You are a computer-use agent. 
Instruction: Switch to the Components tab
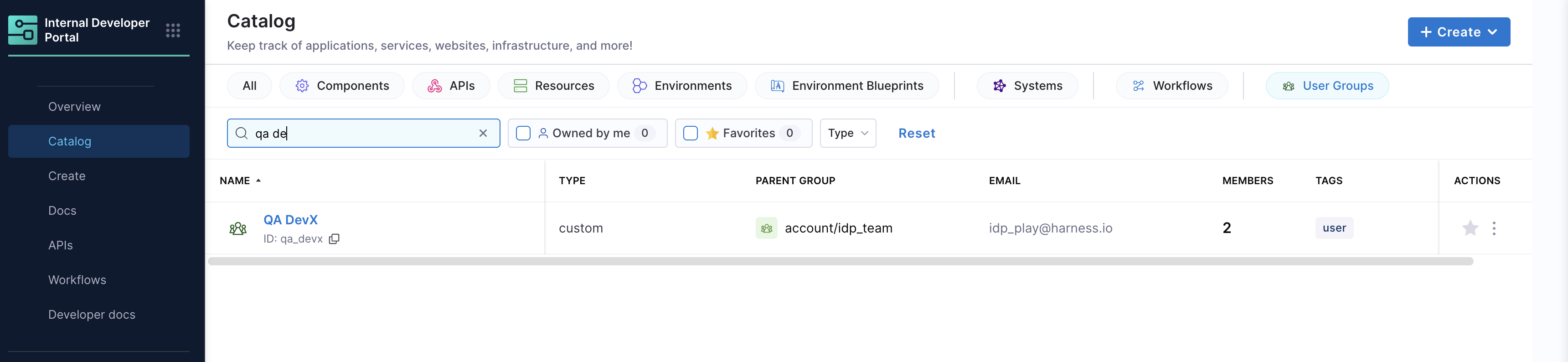click(x=342, y=86)
